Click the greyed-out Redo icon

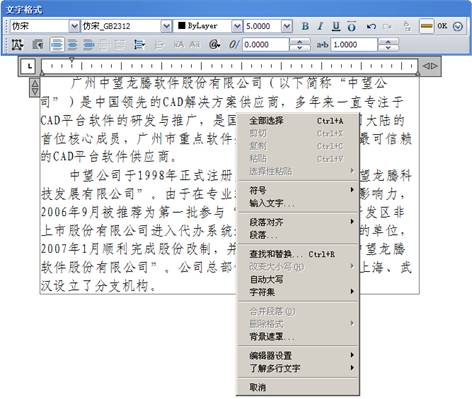[387, 26]
